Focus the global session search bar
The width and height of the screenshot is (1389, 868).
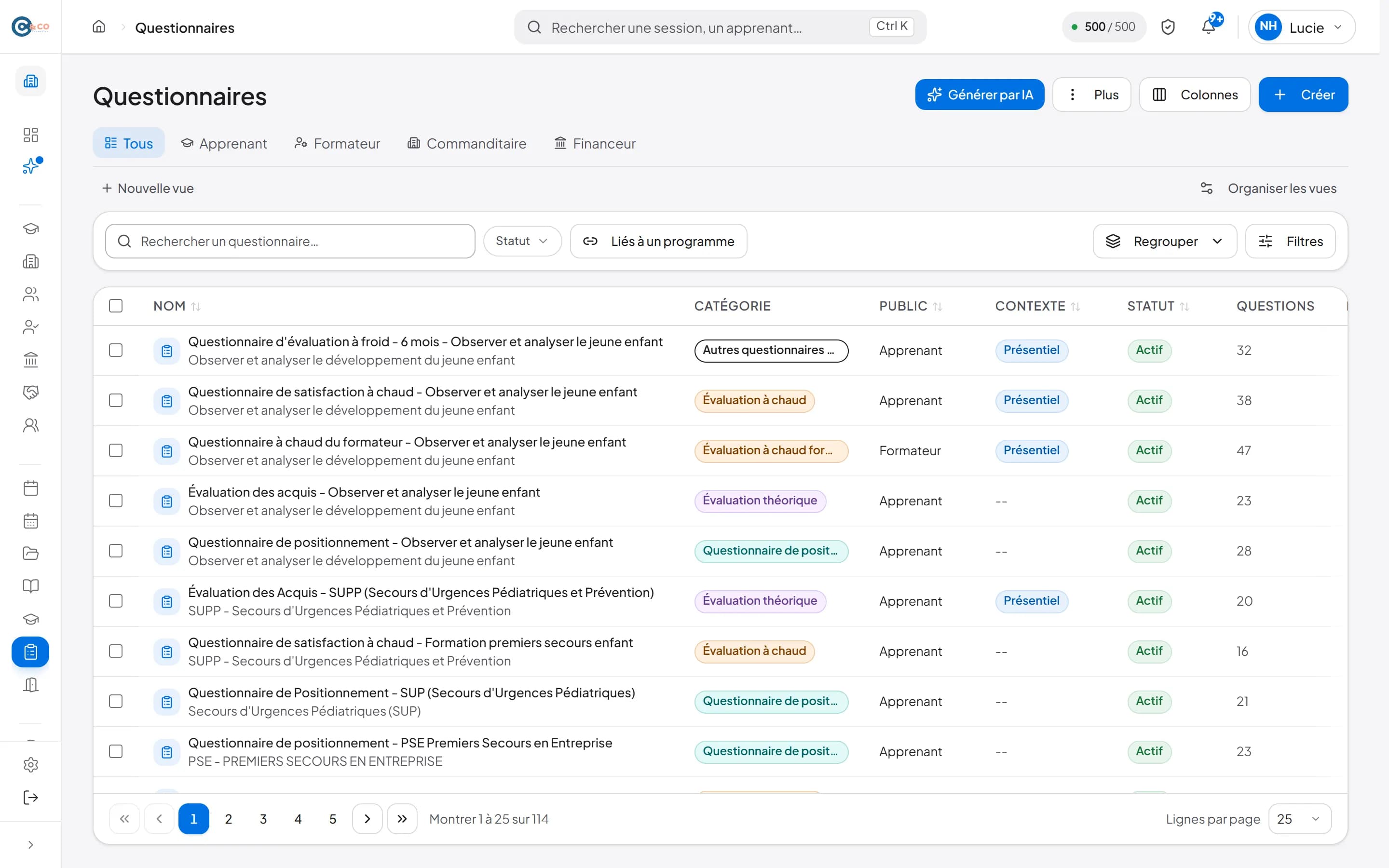click(x=720, y=27)
